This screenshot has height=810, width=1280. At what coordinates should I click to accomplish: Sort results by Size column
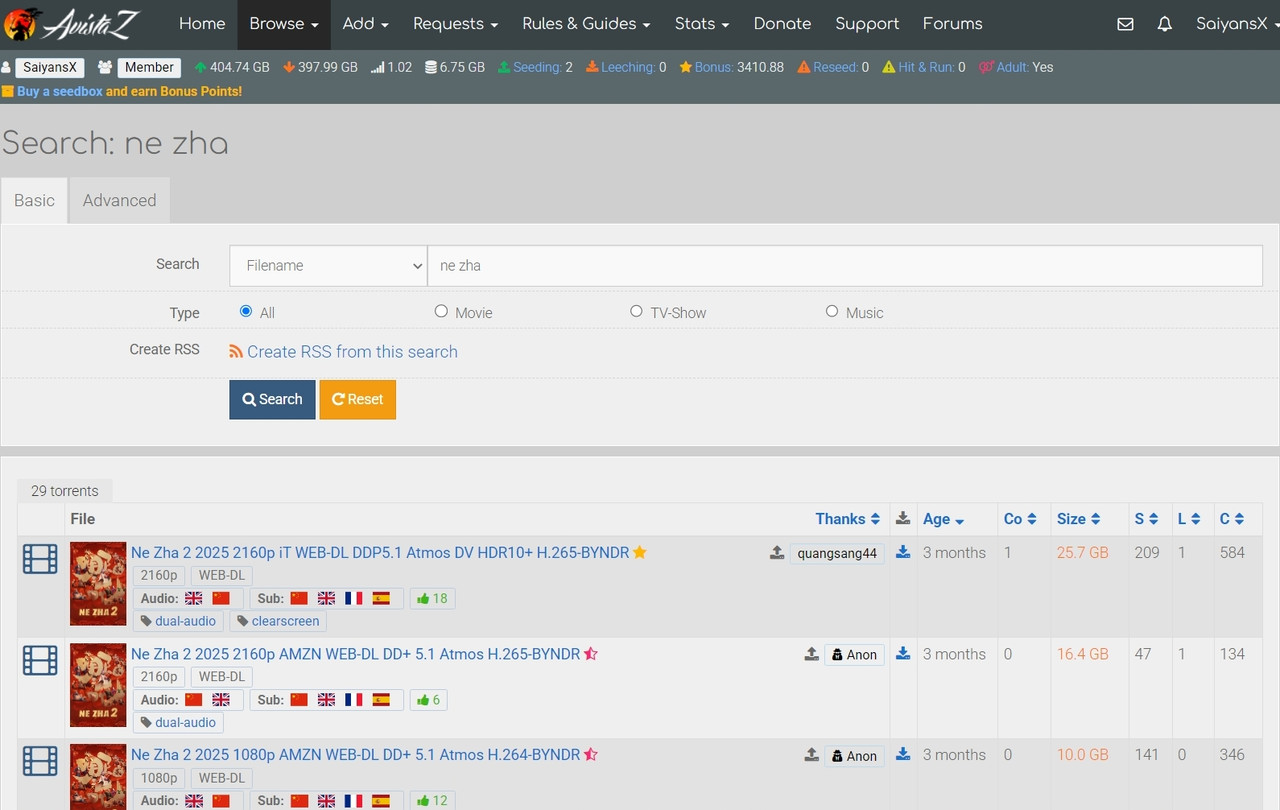point(1078,519)
